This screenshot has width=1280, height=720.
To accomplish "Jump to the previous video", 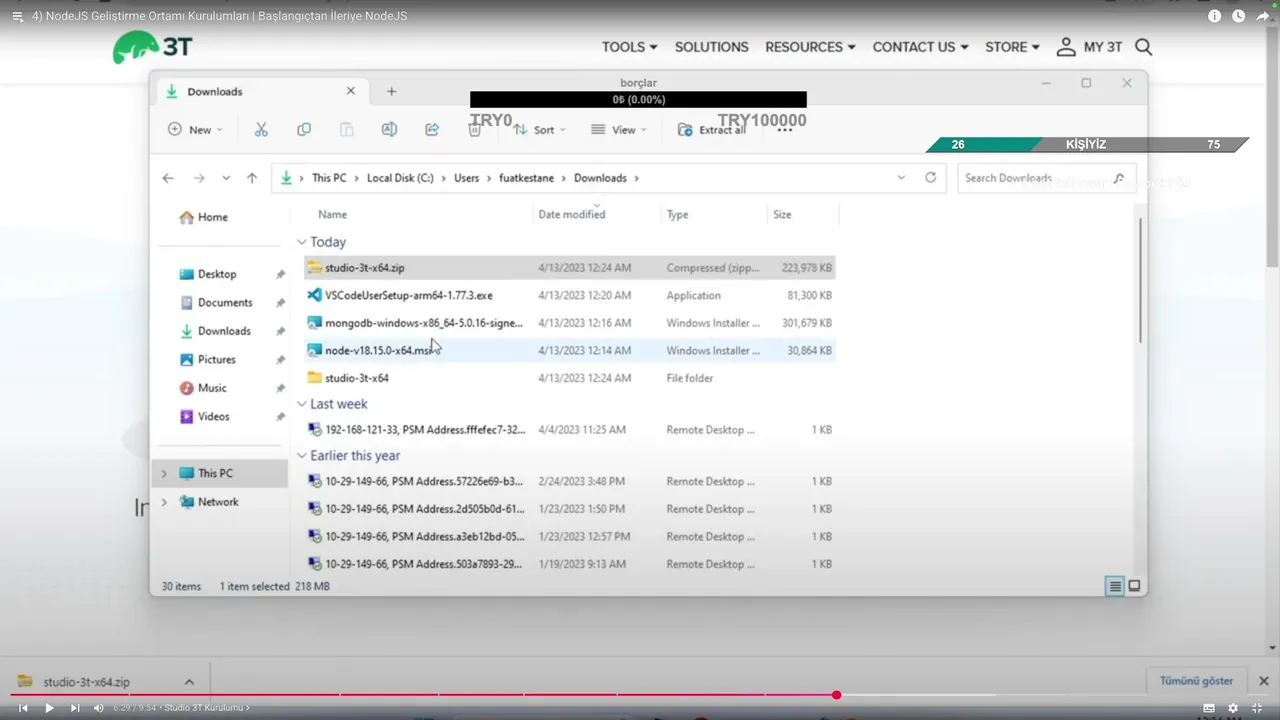I will (23, 708).
